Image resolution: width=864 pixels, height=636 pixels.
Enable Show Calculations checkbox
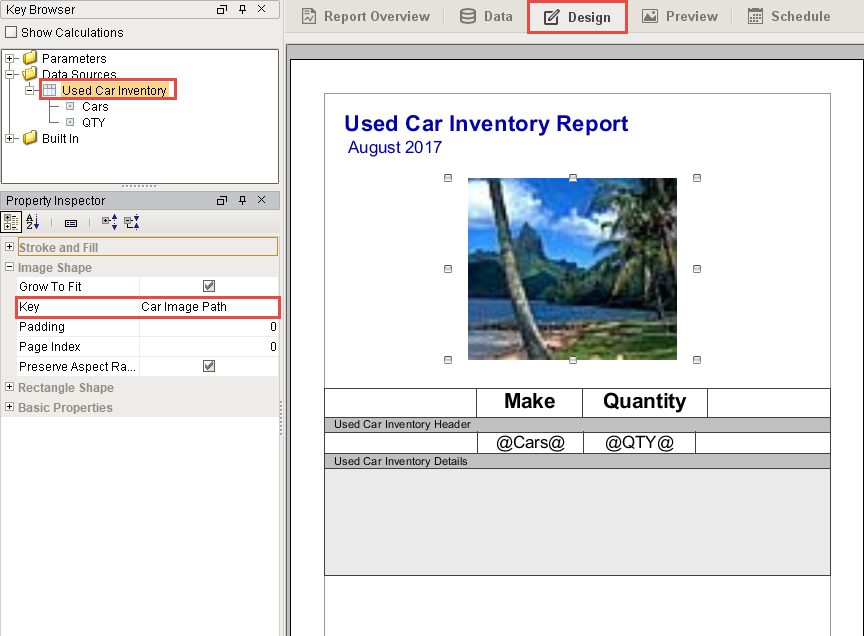11,33
